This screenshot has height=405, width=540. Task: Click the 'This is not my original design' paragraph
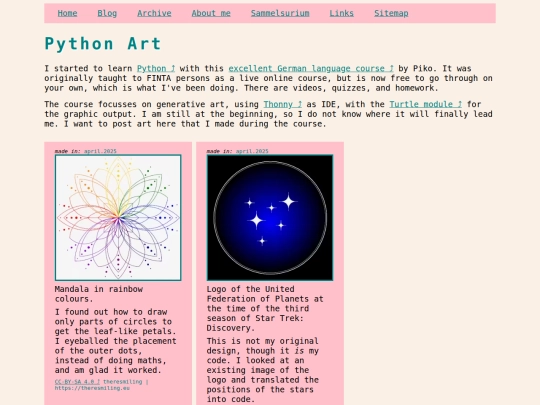pyautogui.click(x=263, y=370)
